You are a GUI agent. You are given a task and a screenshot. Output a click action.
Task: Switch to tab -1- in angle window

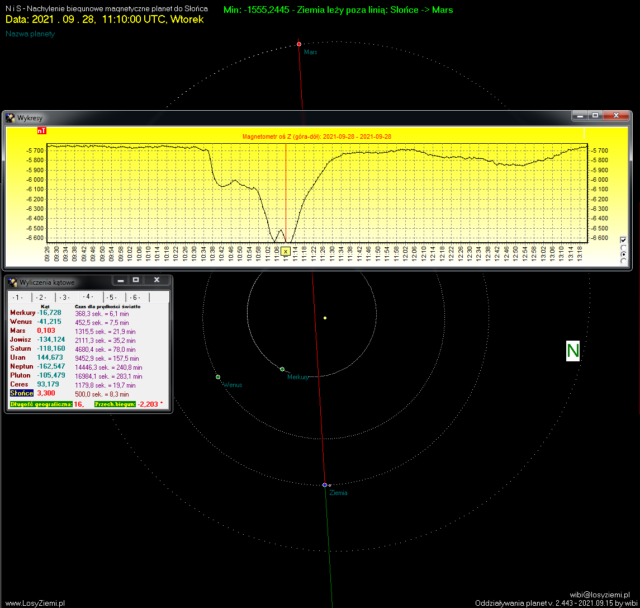[x=18, y=298]
